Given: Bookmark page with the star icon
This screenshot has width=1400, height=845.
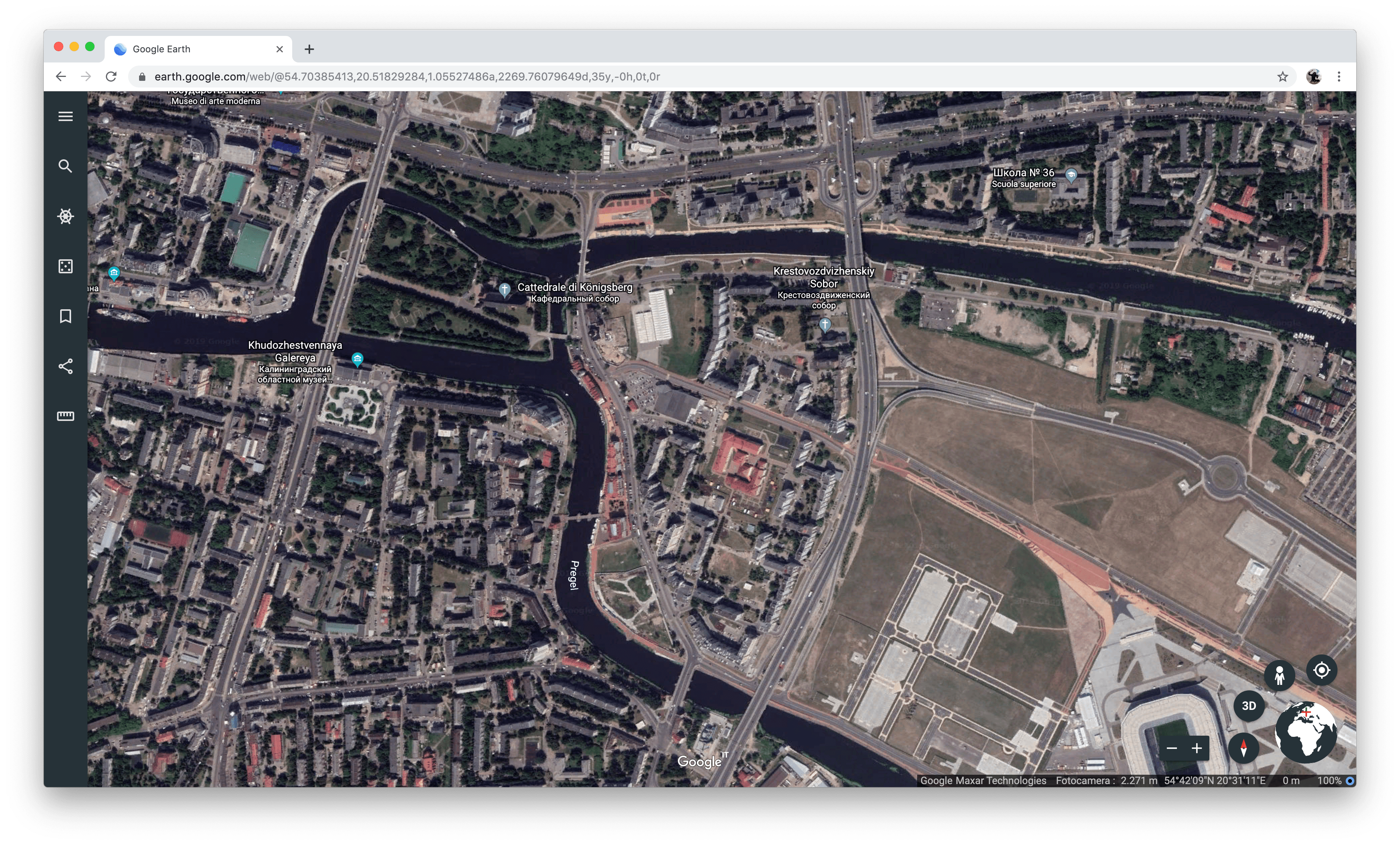Looking at the screenshot, I should point(1282,77).
